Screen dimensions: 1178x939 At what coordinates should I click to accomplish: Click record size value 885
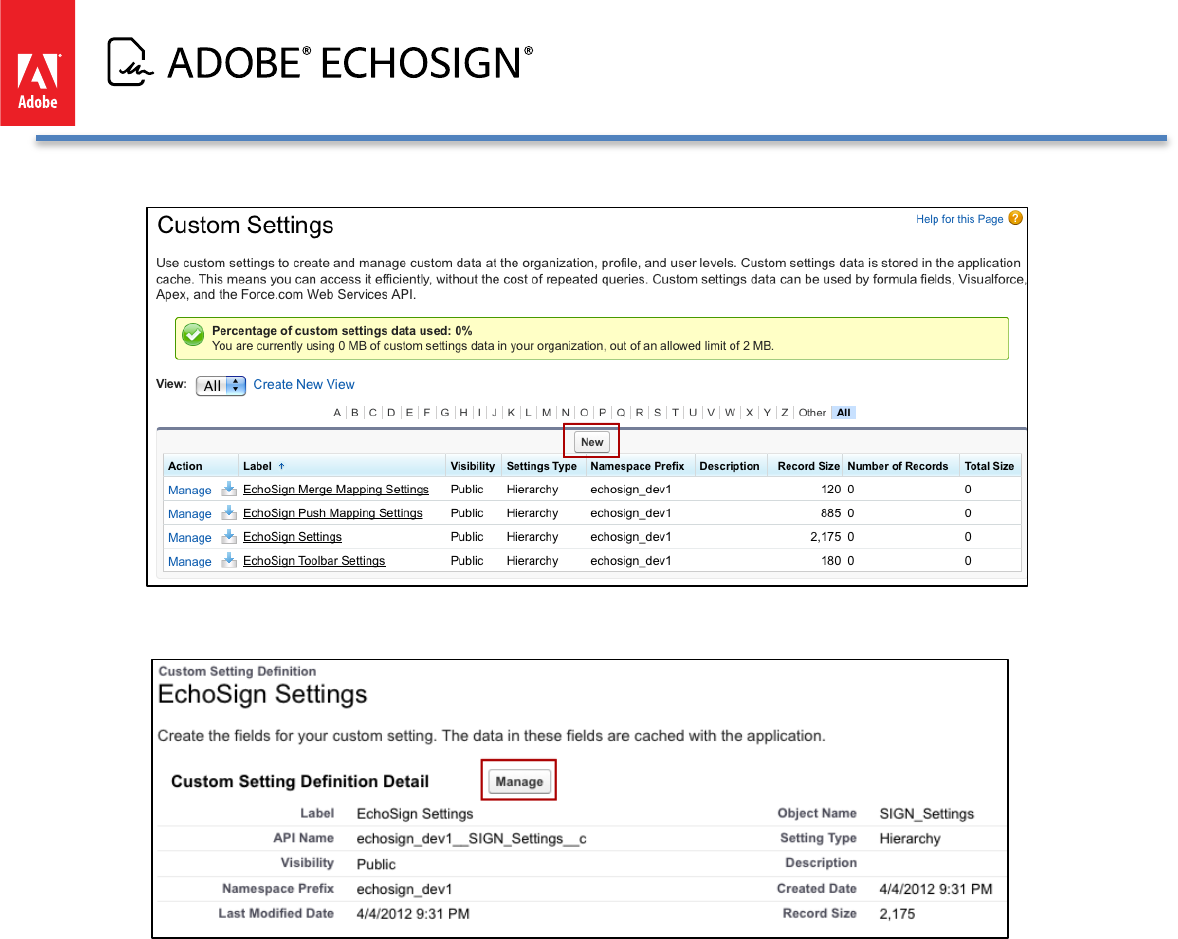tap(831, 513)
